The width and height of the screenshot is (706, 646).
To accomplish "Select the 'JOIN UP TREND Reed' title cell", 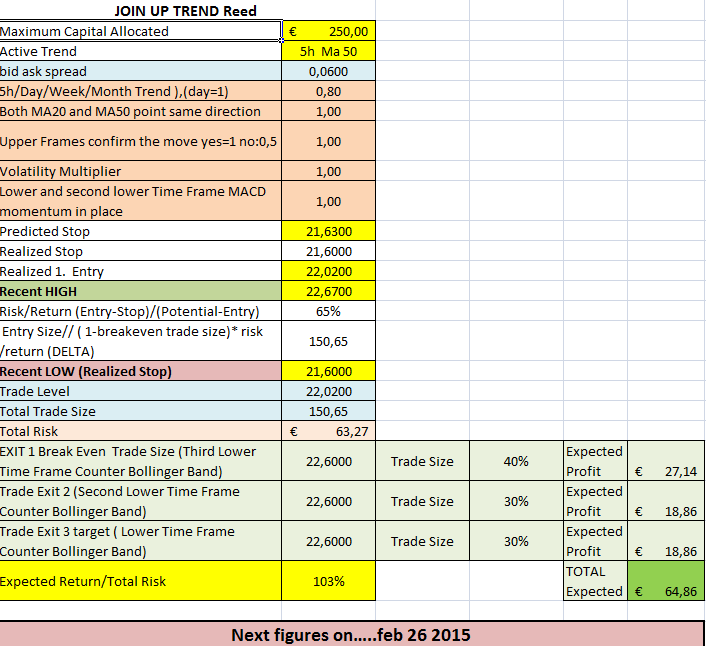I will pos(186,10).
